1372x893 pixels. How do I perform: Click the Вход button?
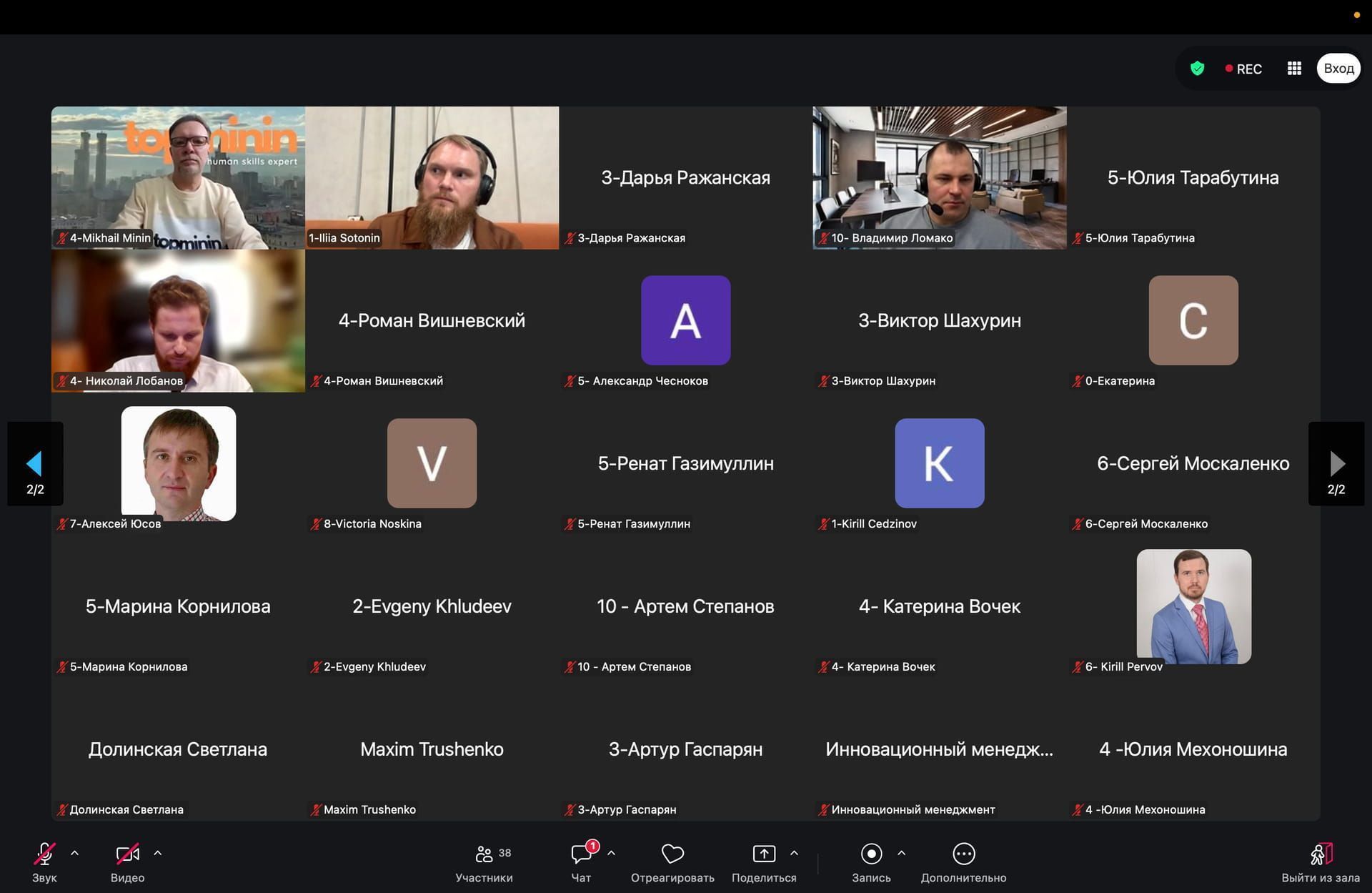pyautogui.click(x=1338, y=69)
